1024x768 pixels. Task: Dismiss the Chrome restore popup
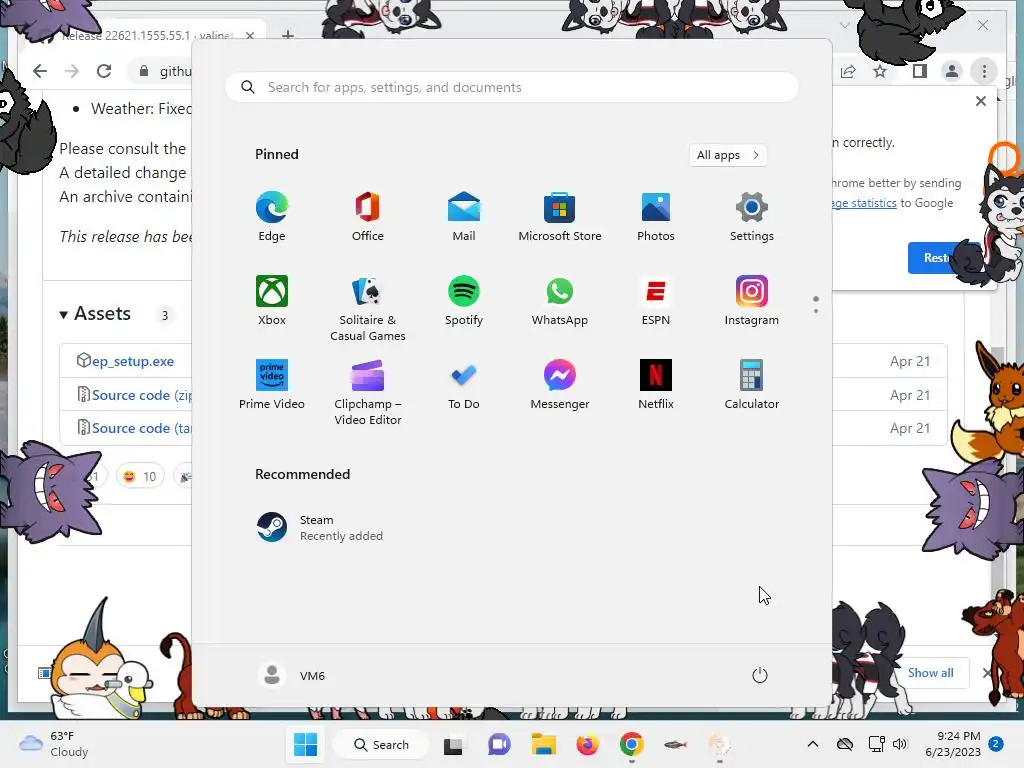[980, 101]
